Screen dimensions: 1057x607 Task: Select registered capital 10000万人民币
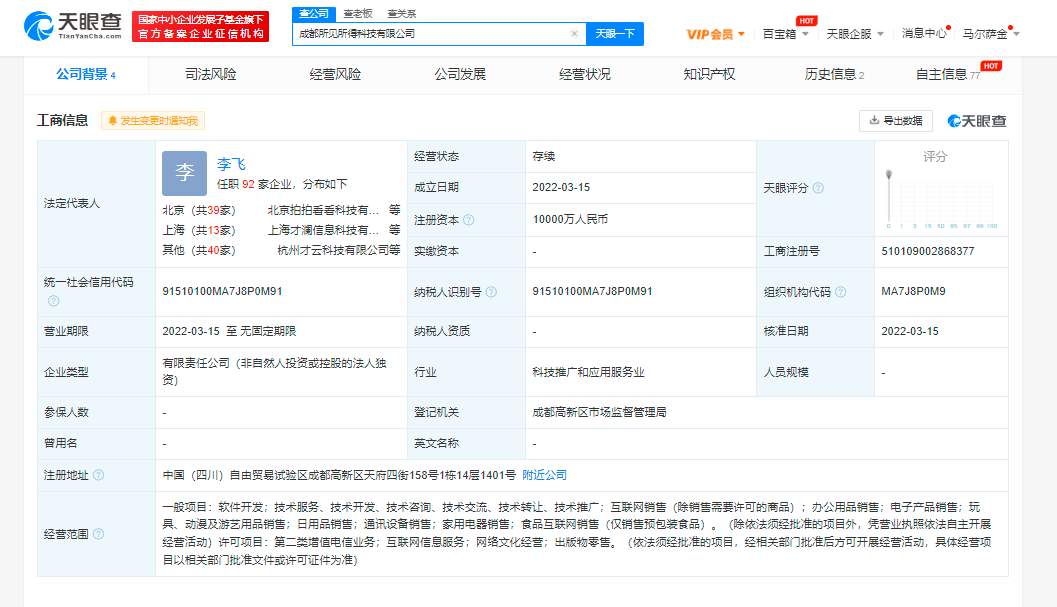click(570, 219)
